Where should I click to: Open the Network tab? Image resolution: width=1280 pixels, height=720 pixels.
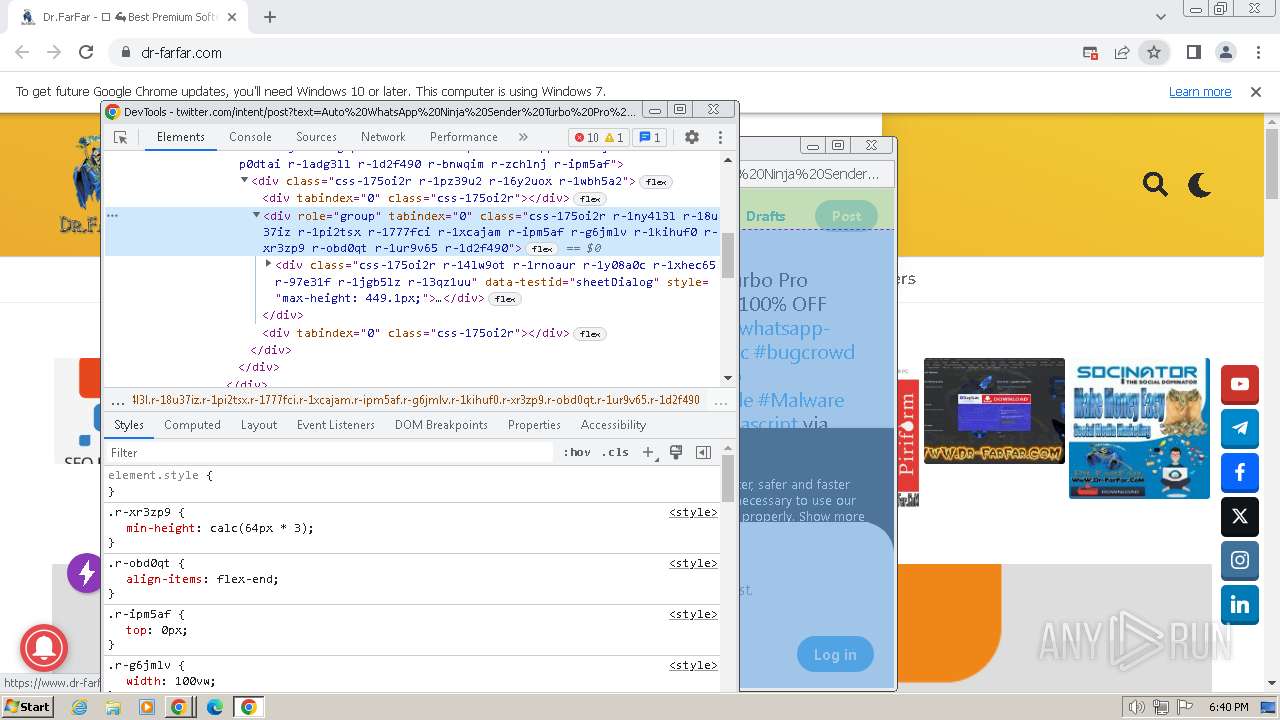click(x=383, y=137)
